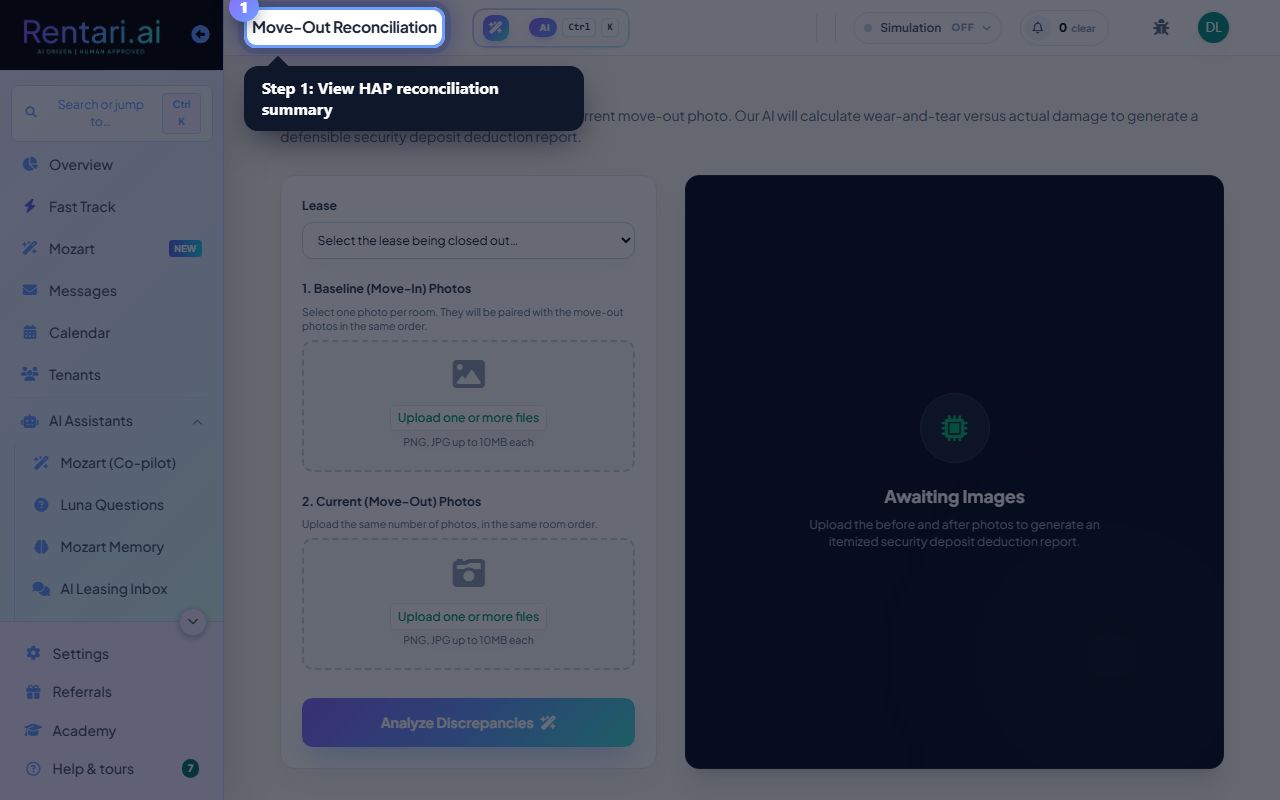Click the Overview pie chart icon
This screenshot has height=800, width=1280.
pyautogui.click(x=30, y=164)
